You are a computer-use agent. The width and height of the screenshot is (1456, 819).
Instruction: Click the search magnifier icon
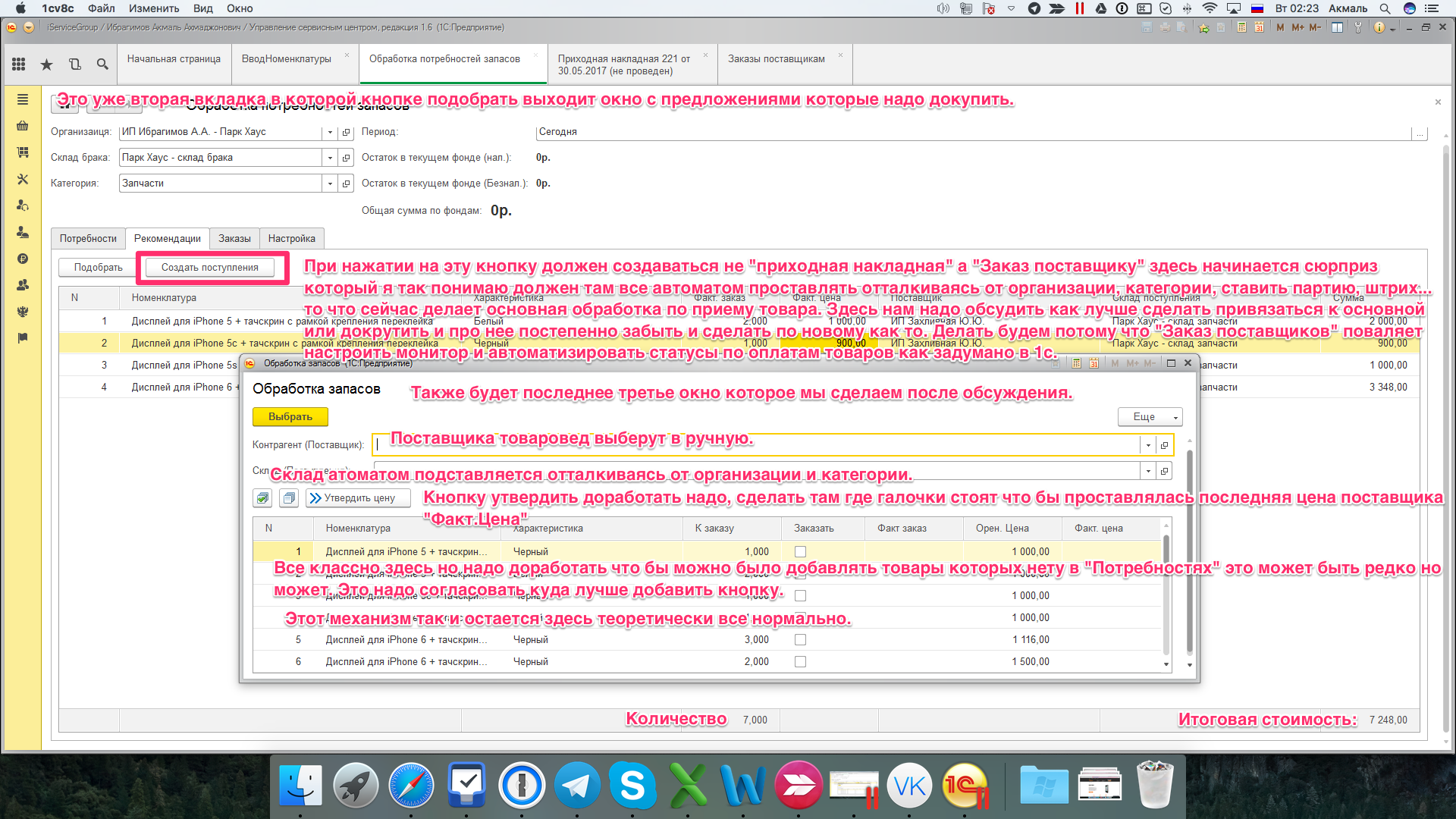(102, 64)
